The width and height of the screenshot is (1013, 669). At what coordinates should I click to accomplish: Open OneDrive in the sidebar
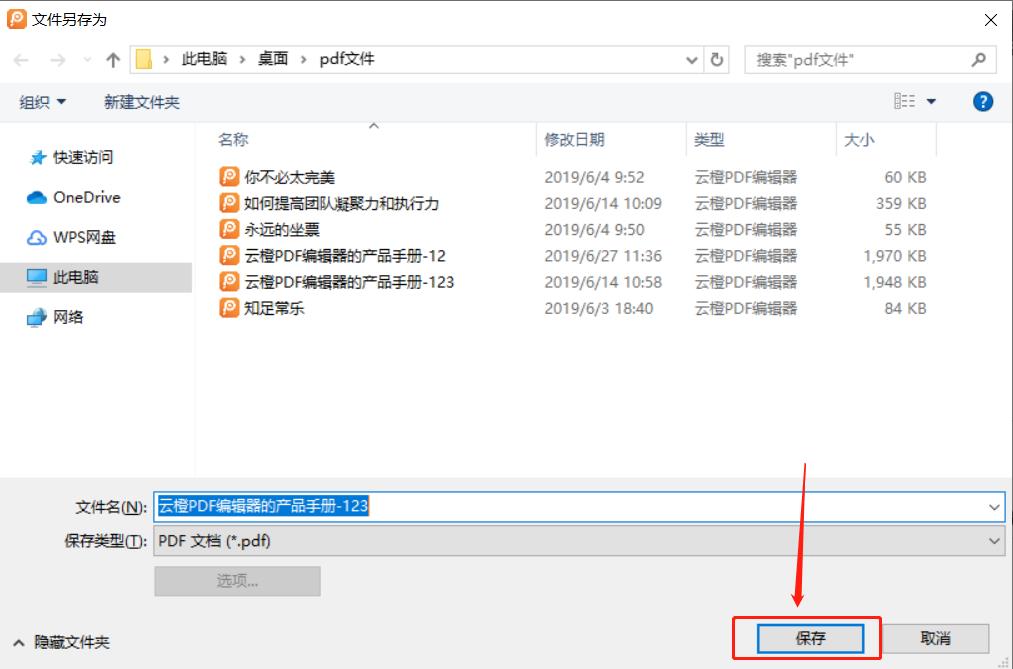[85, 197]
